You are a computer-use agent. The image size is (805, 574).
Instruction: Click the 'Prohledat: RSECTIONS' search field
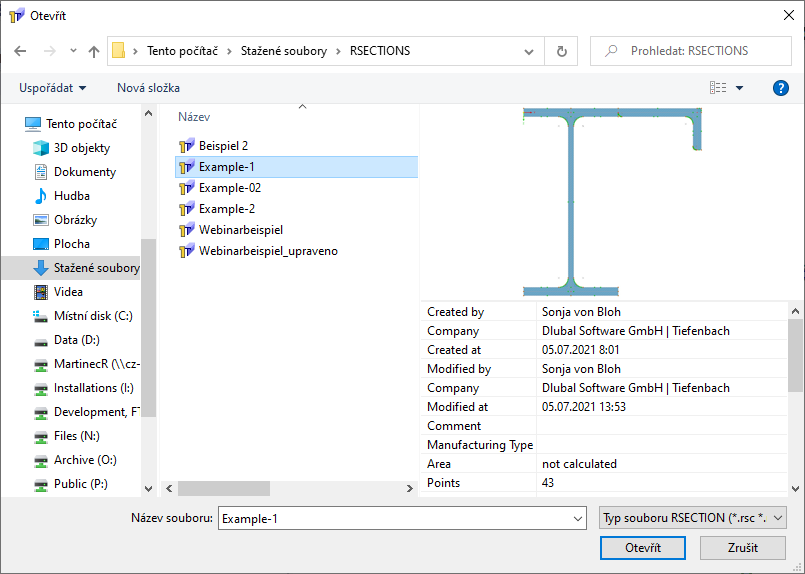click(691, 51)
